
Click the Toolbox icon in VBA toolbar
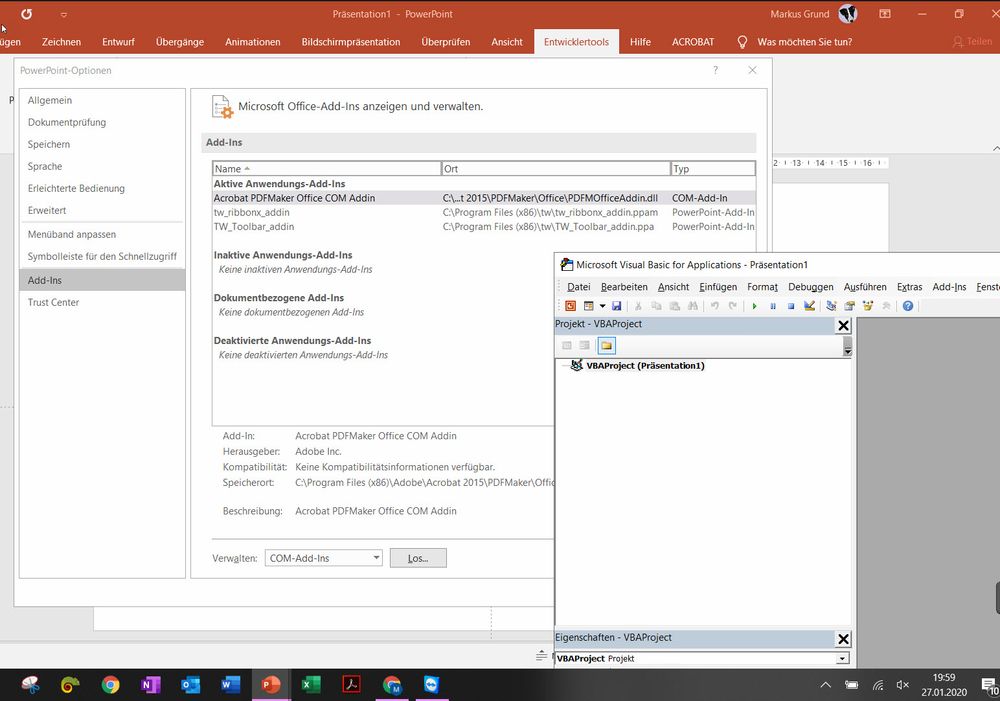886,306
